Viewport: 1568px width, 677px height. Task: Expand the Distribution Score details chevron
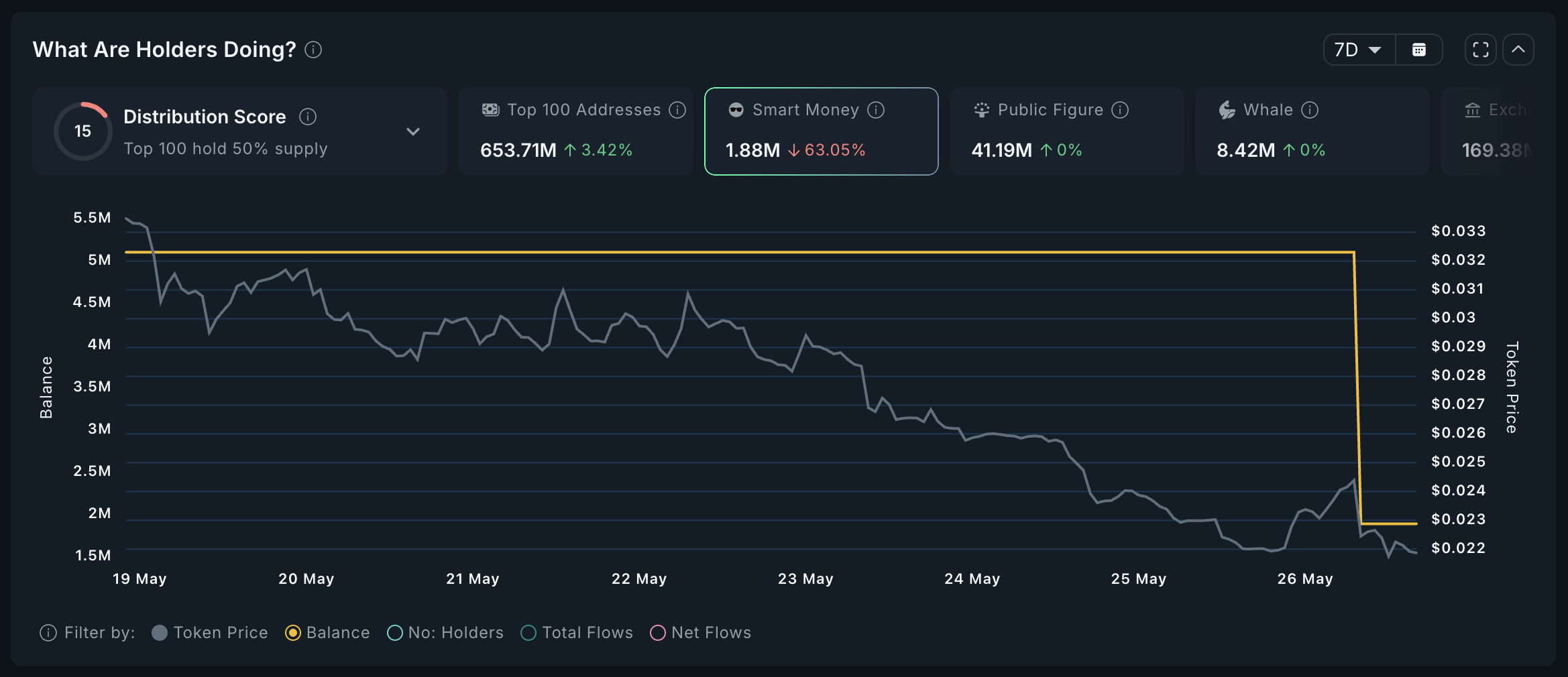point(414,131)
